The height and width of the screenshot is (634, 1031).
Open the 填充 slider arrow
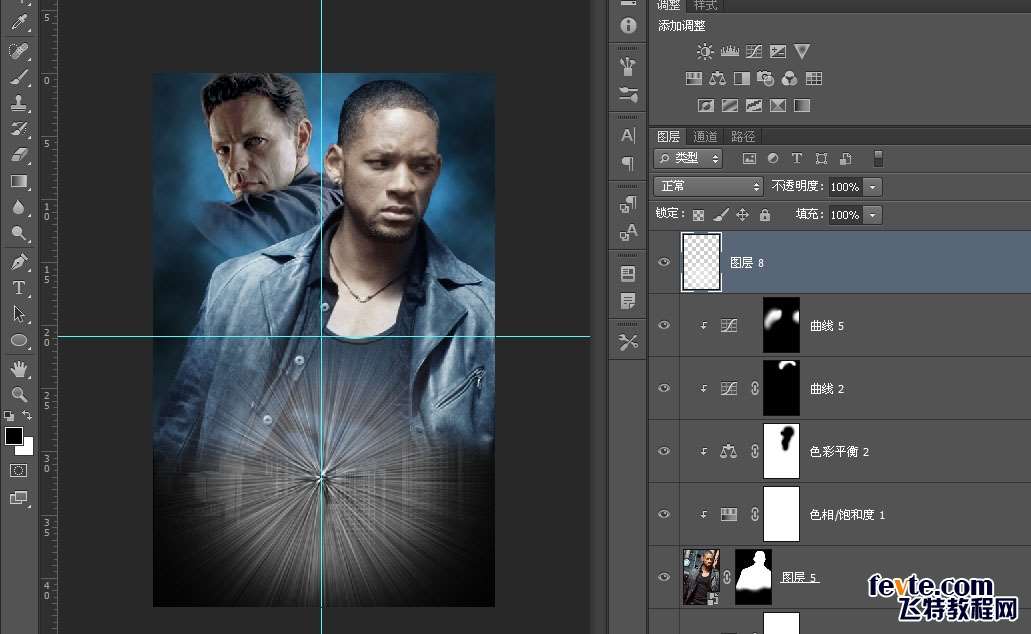(x=873, y=215)
